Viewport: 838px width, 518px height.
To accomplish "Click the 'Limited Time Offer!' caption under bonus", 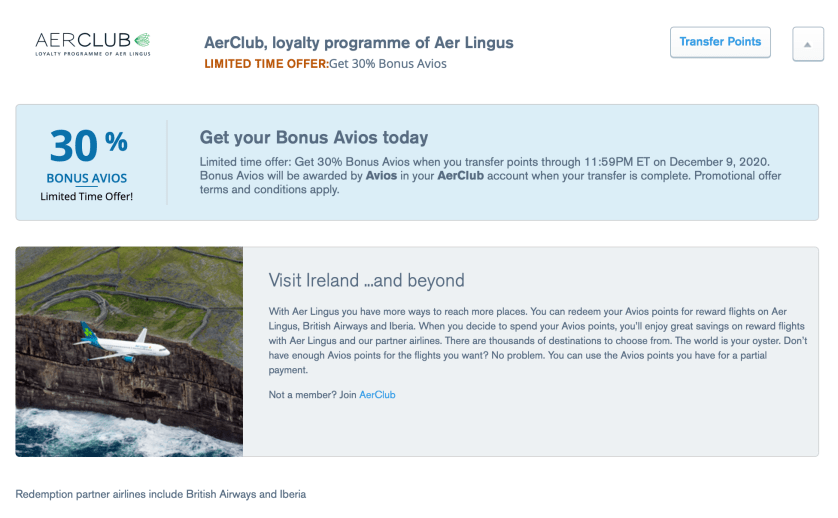I will tap(87, 196).
